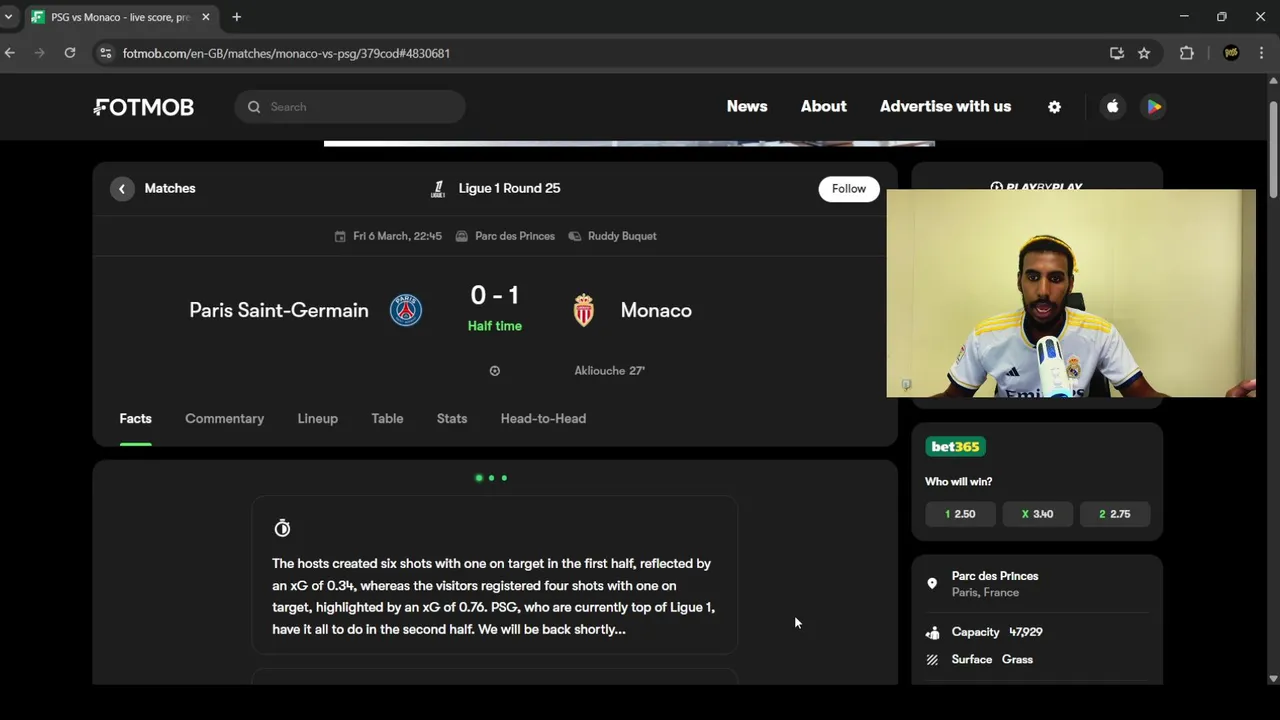
Task: Go back with the browser back arrow
Action: pyautogui.click(x=10, y=53)
